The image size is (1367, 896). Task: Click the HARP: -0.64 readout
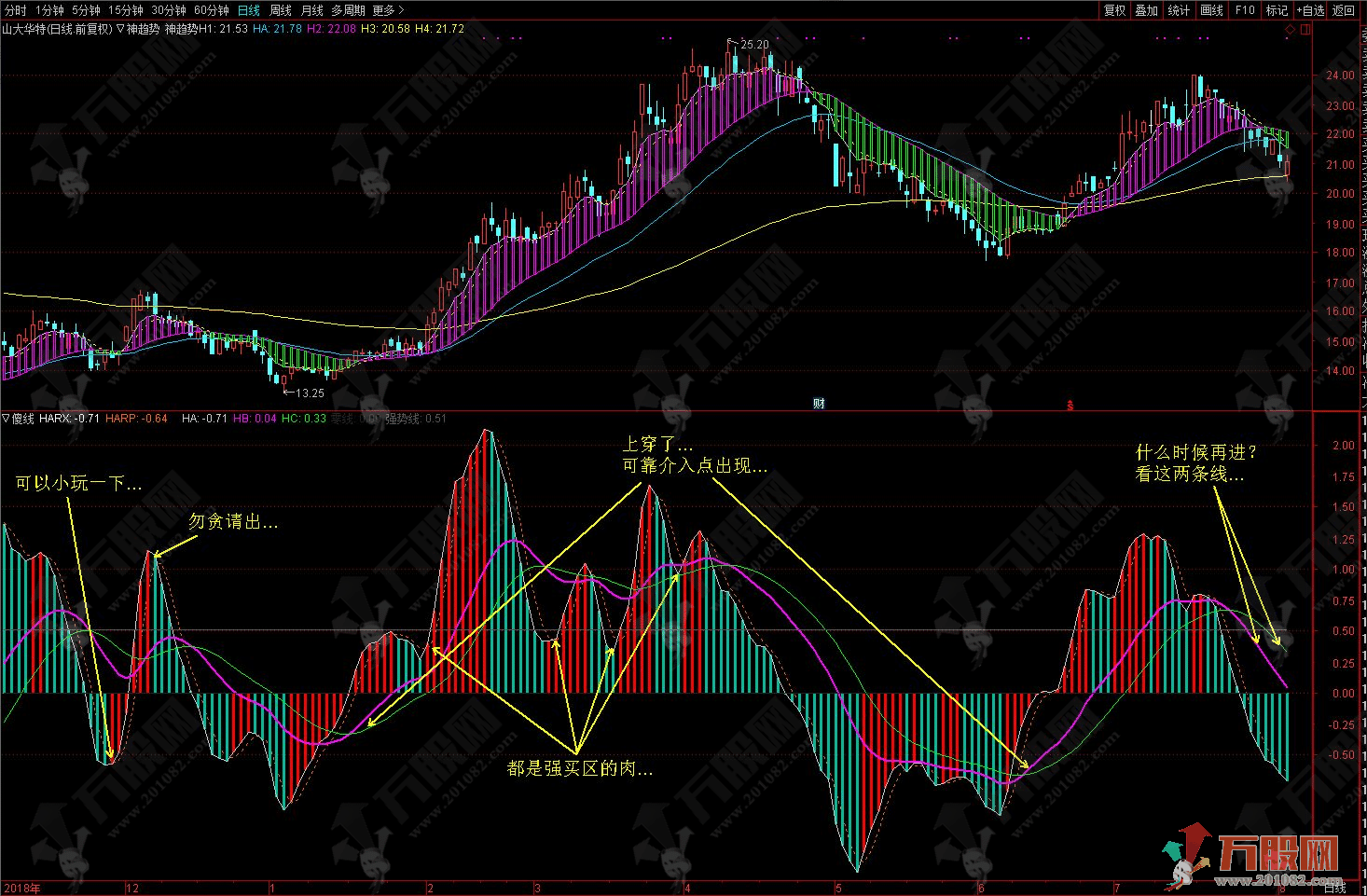pos(137,419)
